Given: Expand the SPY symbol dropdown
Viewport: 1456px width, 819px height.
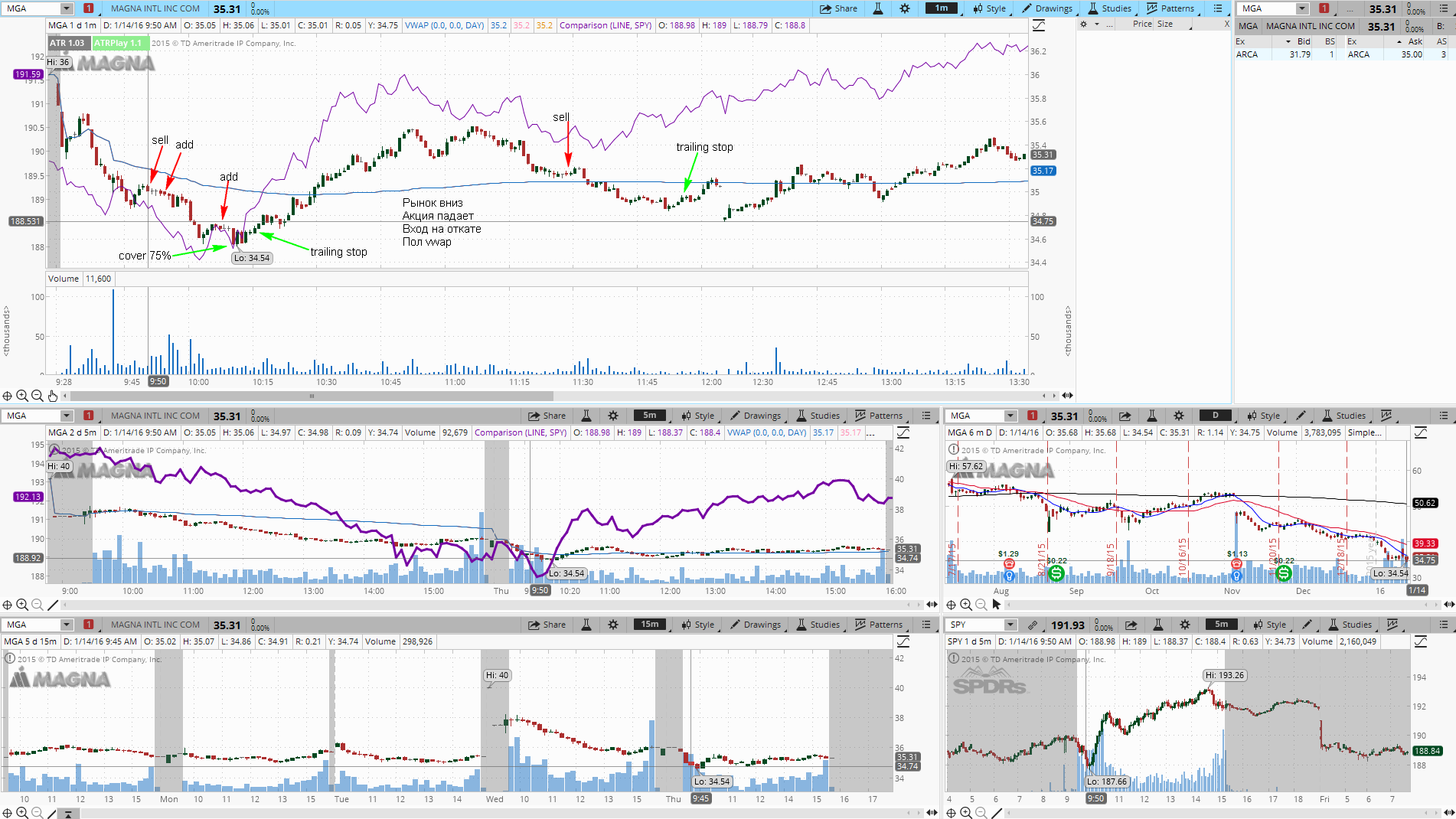Looking at the screenshot, I should point(1010,625).
